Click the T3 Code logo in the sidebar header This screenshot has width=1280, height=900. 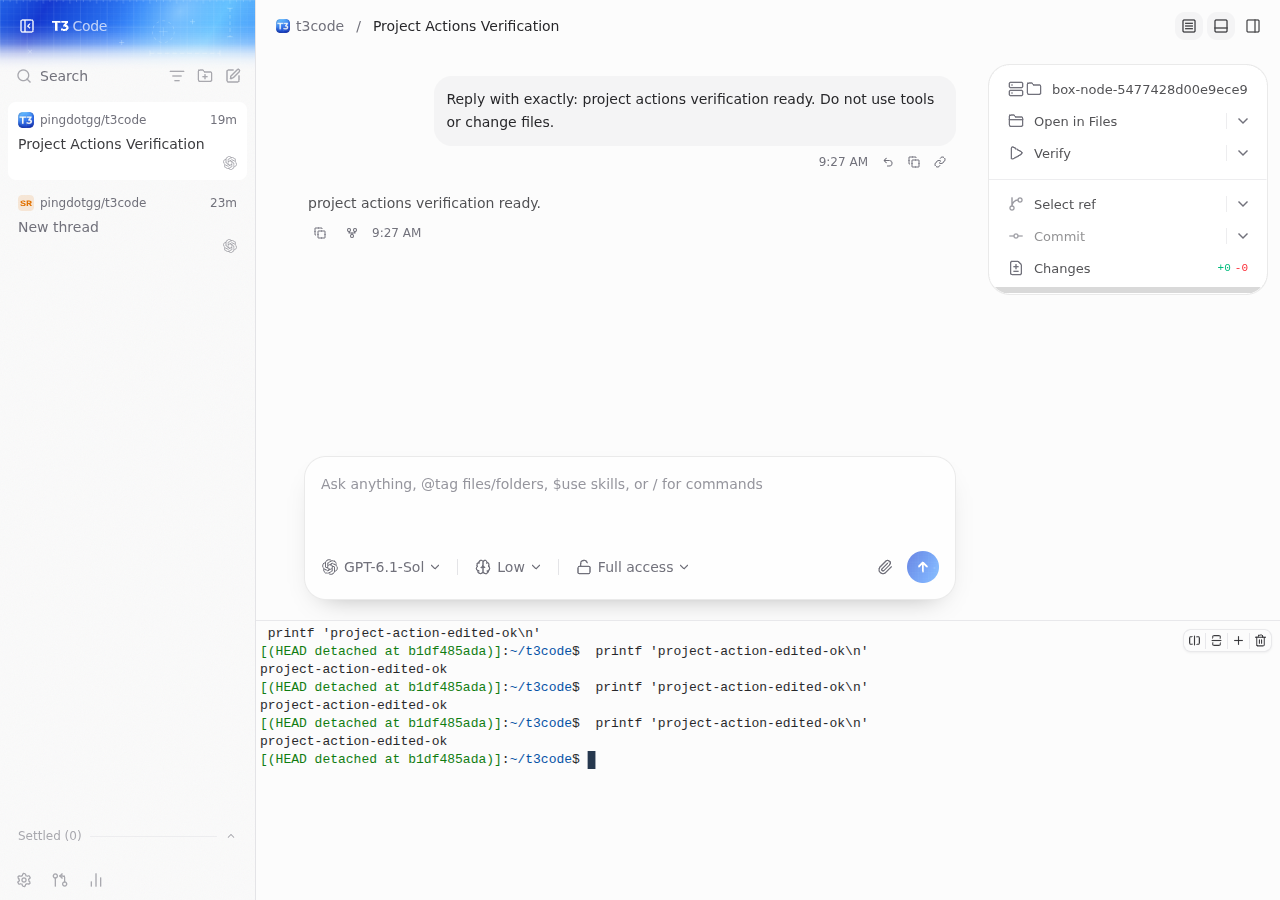pyautogui.click(x=79, y=26)
